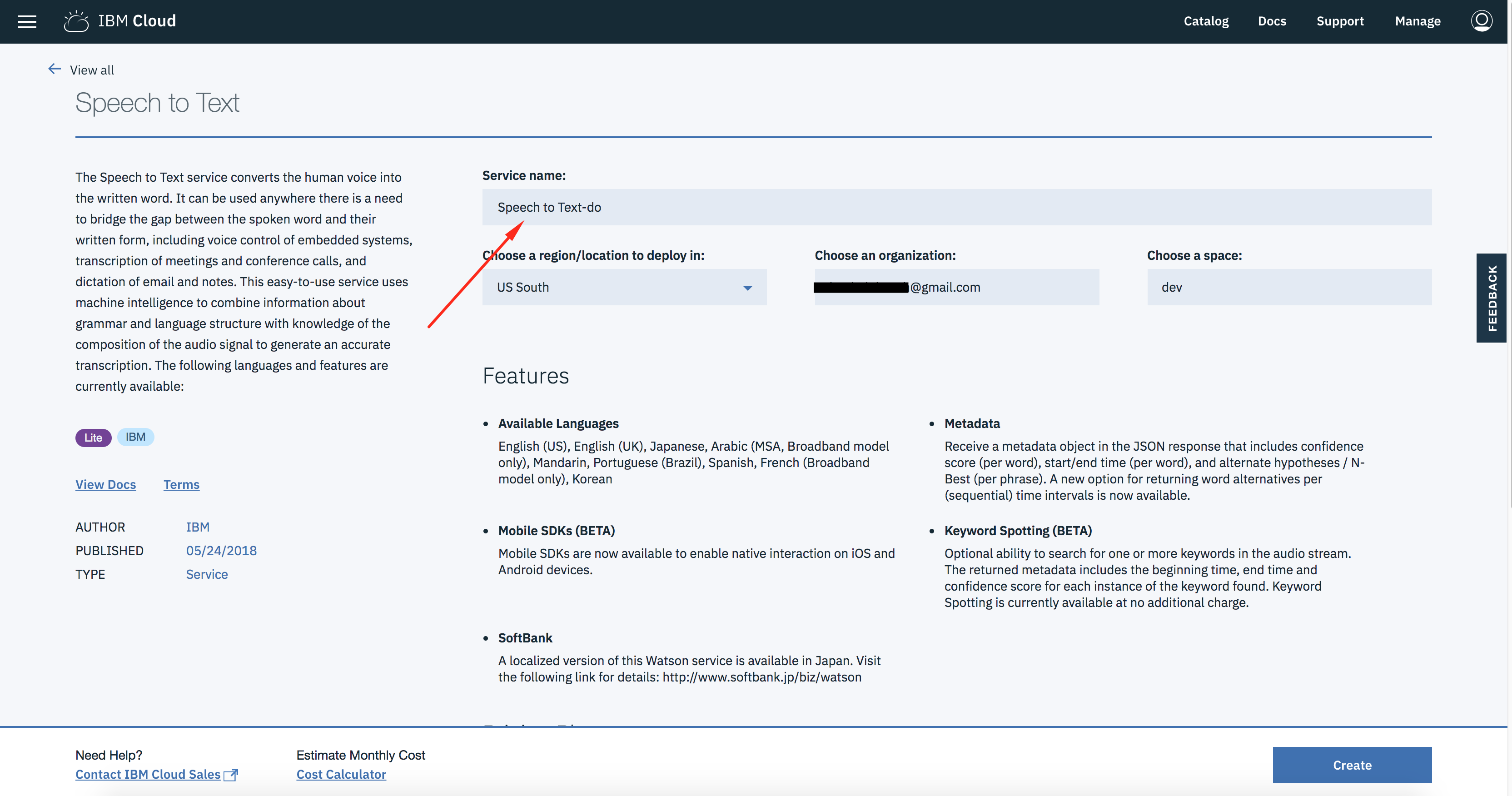This screenshot has height=796, width=1512.
Task: Click the dev space field
Action: pyautogui.click(x=1289, y=287)
